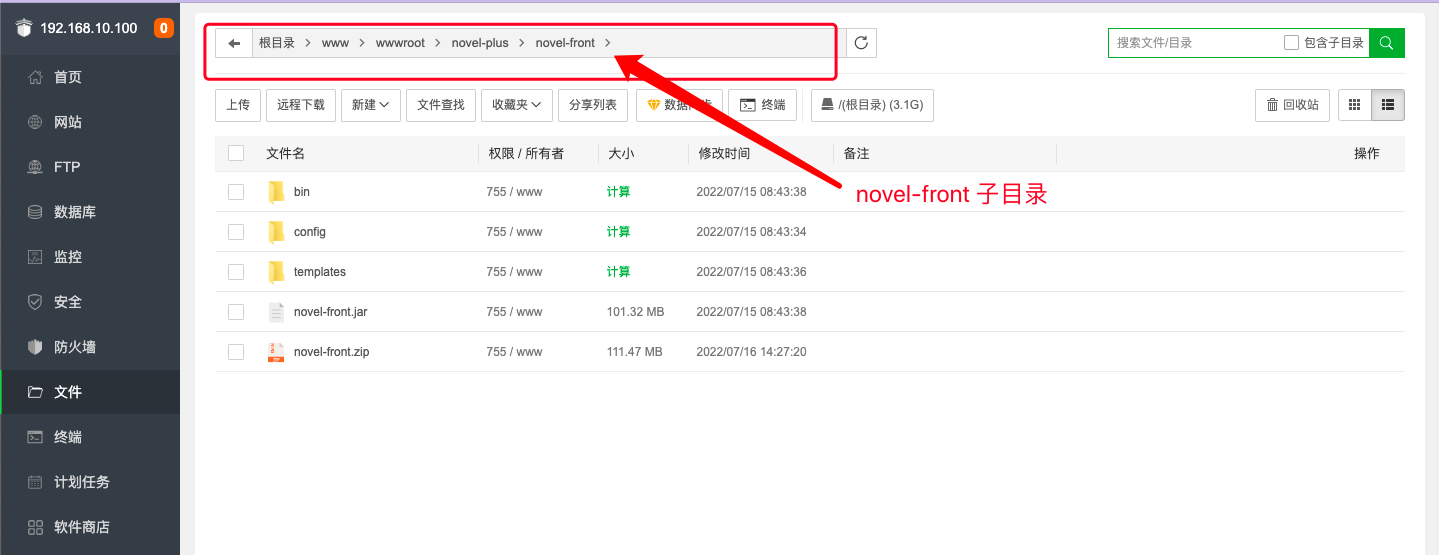Switch to grid view of files
The height and width of the screenshot is (555, 1439).
(1355, 105)
